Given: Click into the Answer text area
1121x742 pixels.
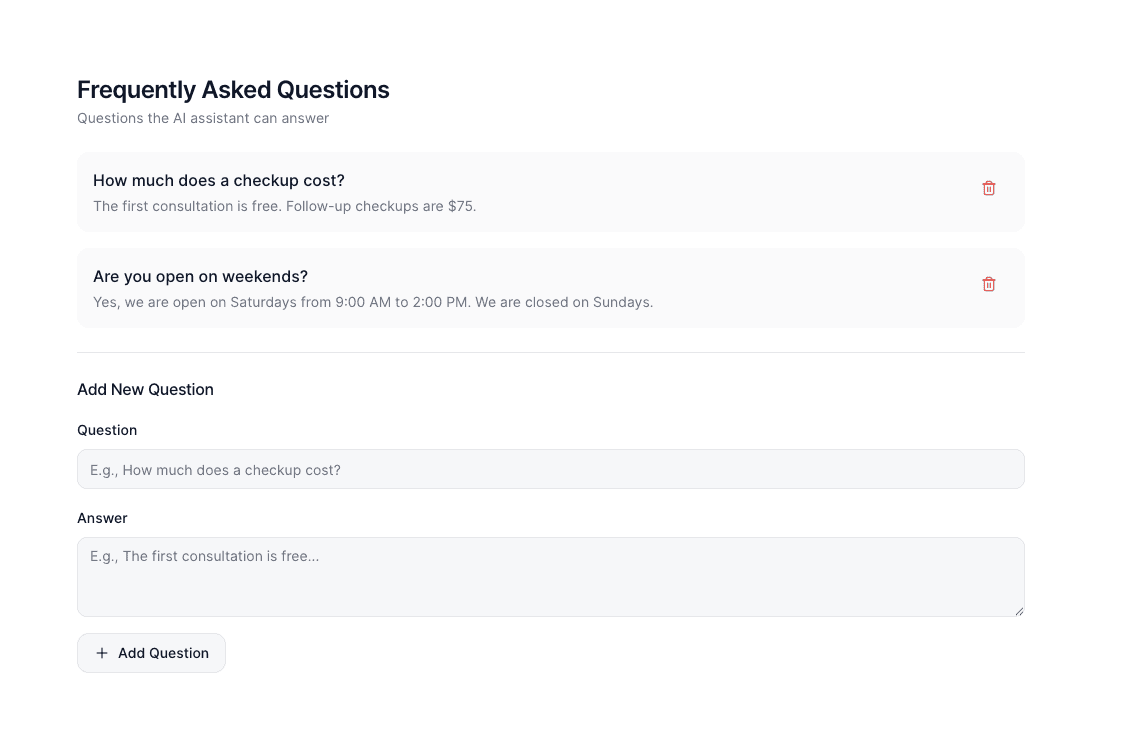Looking at the screenshot, I should (x=550, y=576).
